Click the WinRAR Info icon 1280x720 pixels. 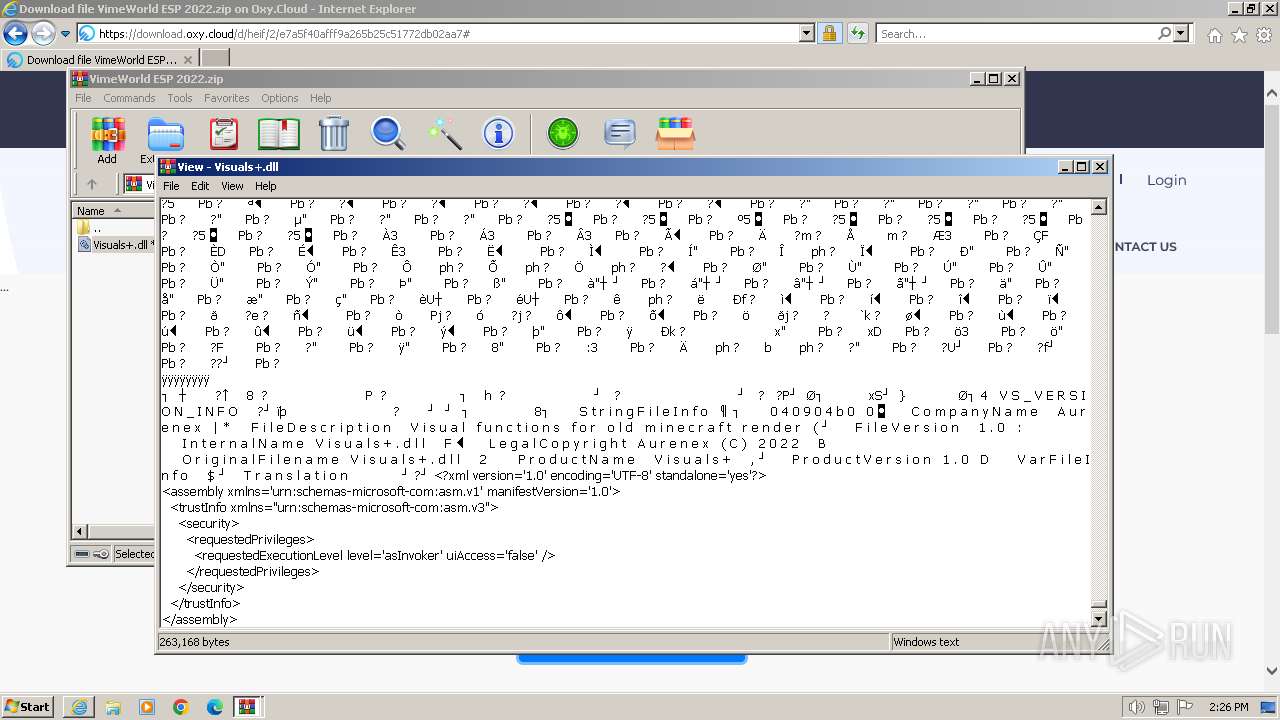tap(498, 133)
